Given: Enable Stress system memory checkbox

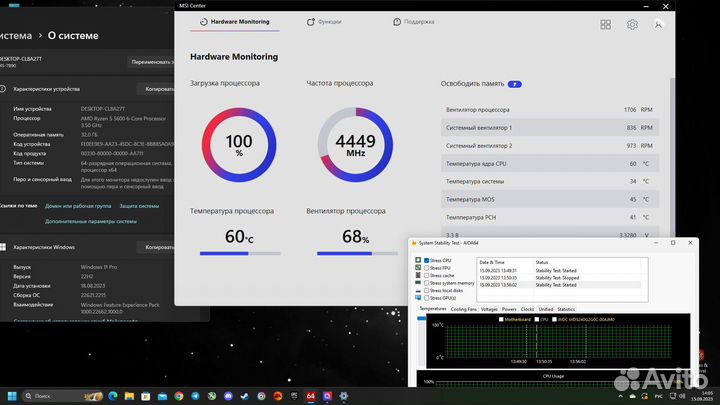Looking at the screenshot, I should (427, 283).
